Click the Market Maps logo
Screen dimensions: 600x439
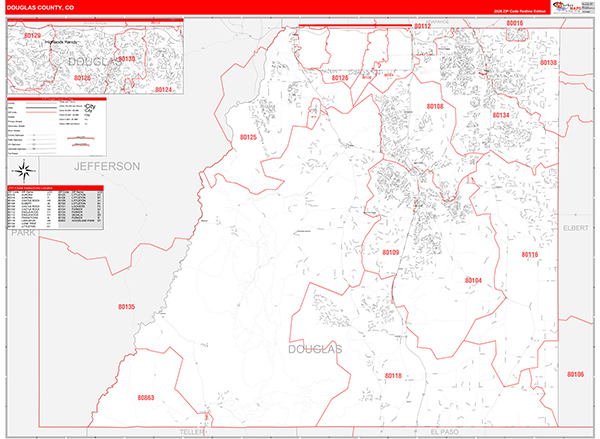click(x=567, y=7)
